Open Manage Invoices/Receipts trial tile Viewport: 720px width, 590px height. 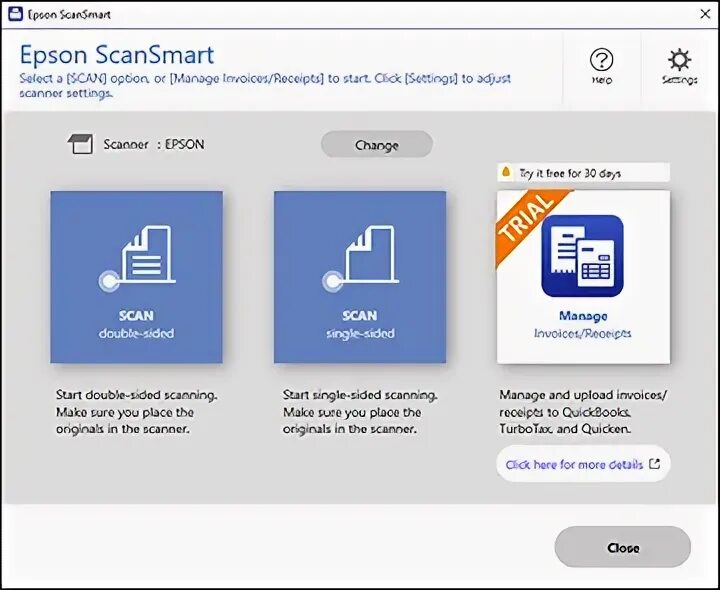click(x=583, y=277)
